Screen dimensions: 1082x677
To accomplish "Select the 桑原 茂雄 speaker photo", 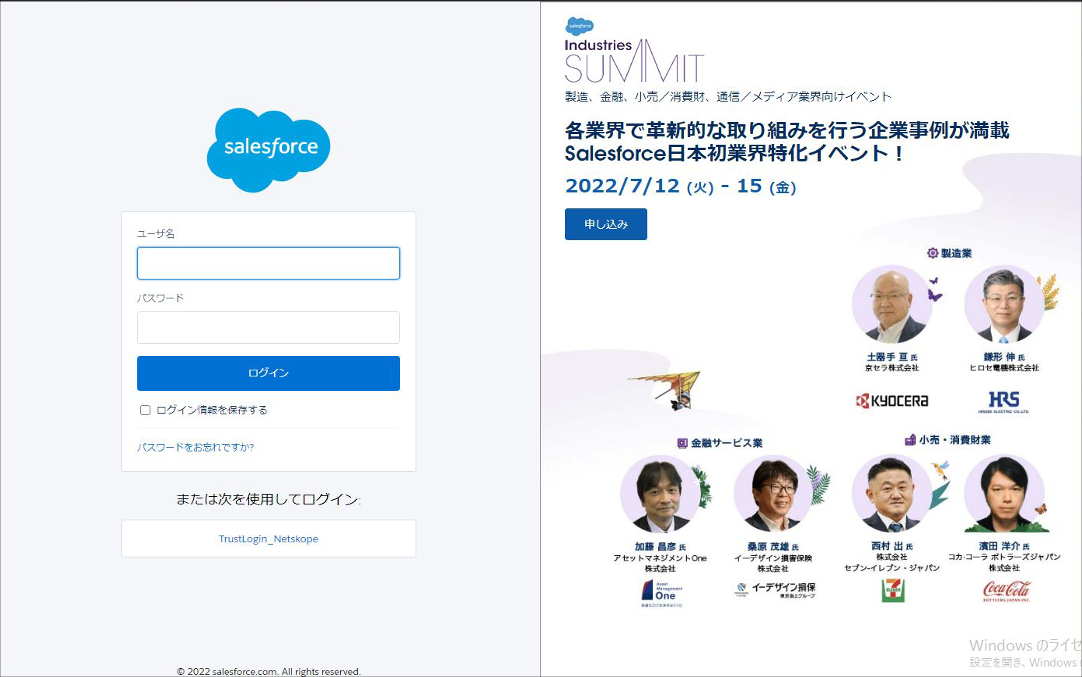I will [774, 493].
